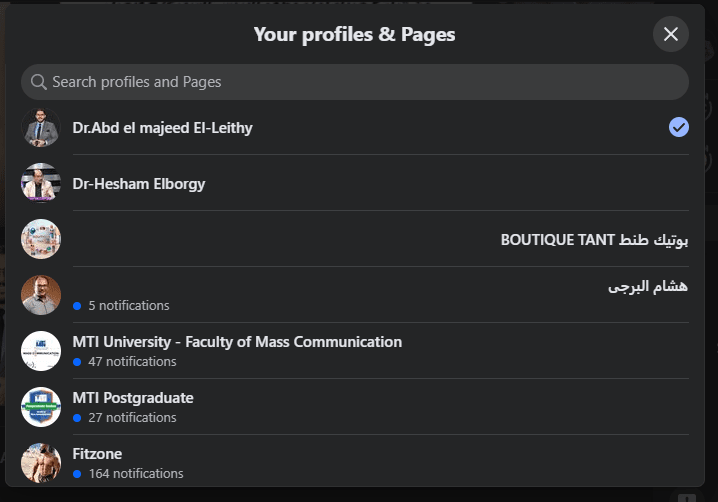The width and height of the screenshot is (718, 502).
Task: Select MTI Postgraduate page
Action: coord(133,398)
